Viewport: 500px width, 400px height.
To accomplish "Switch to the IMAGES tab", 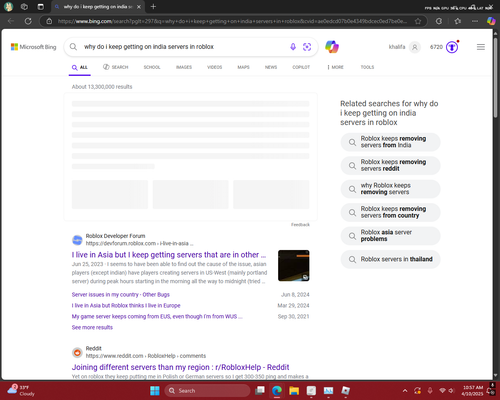I will click(x=184, y=67).
